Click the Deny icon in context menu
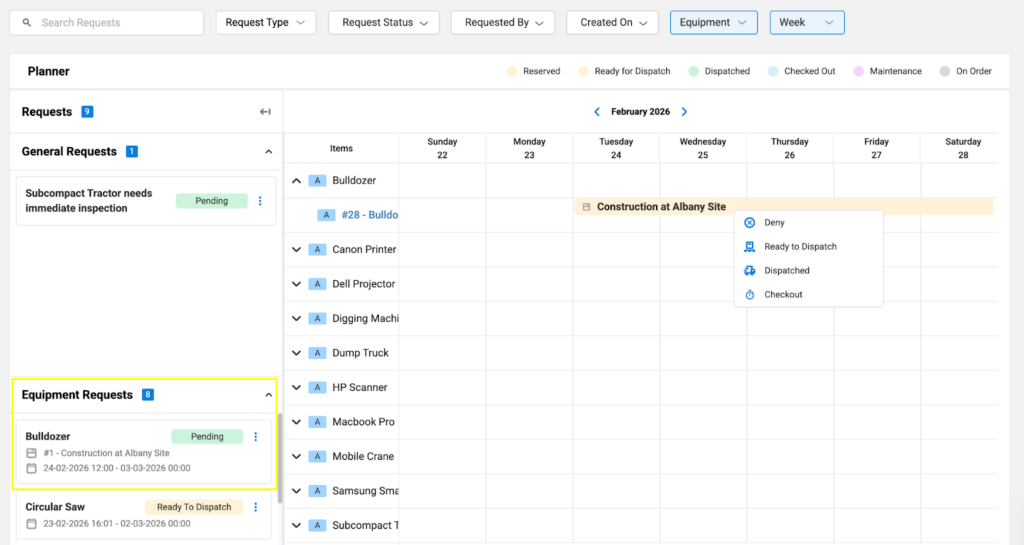This screenshot has width=1024, height=545. tap(750, 223)
